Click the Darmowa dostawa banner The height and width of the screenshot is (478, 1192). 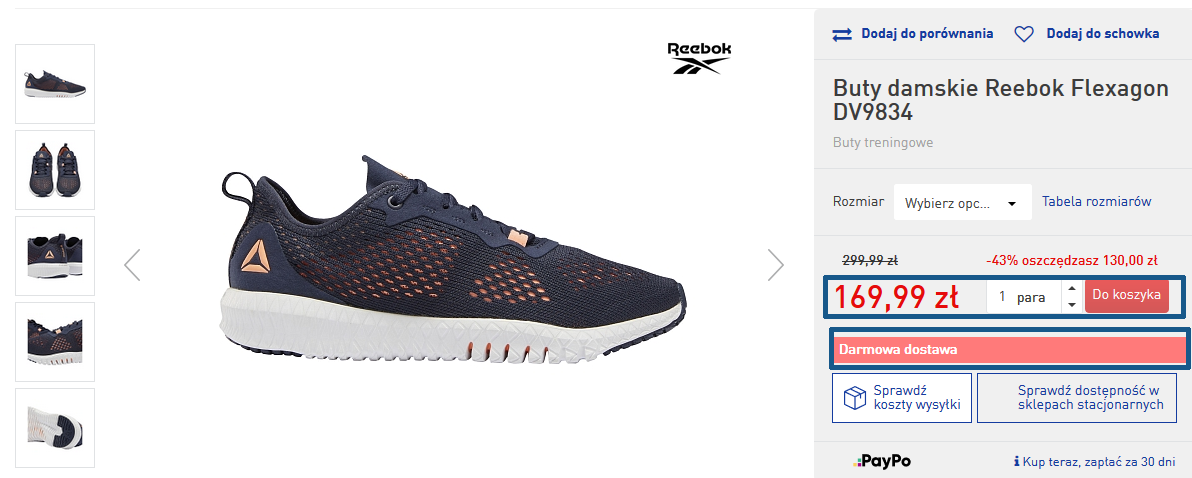1010,350
